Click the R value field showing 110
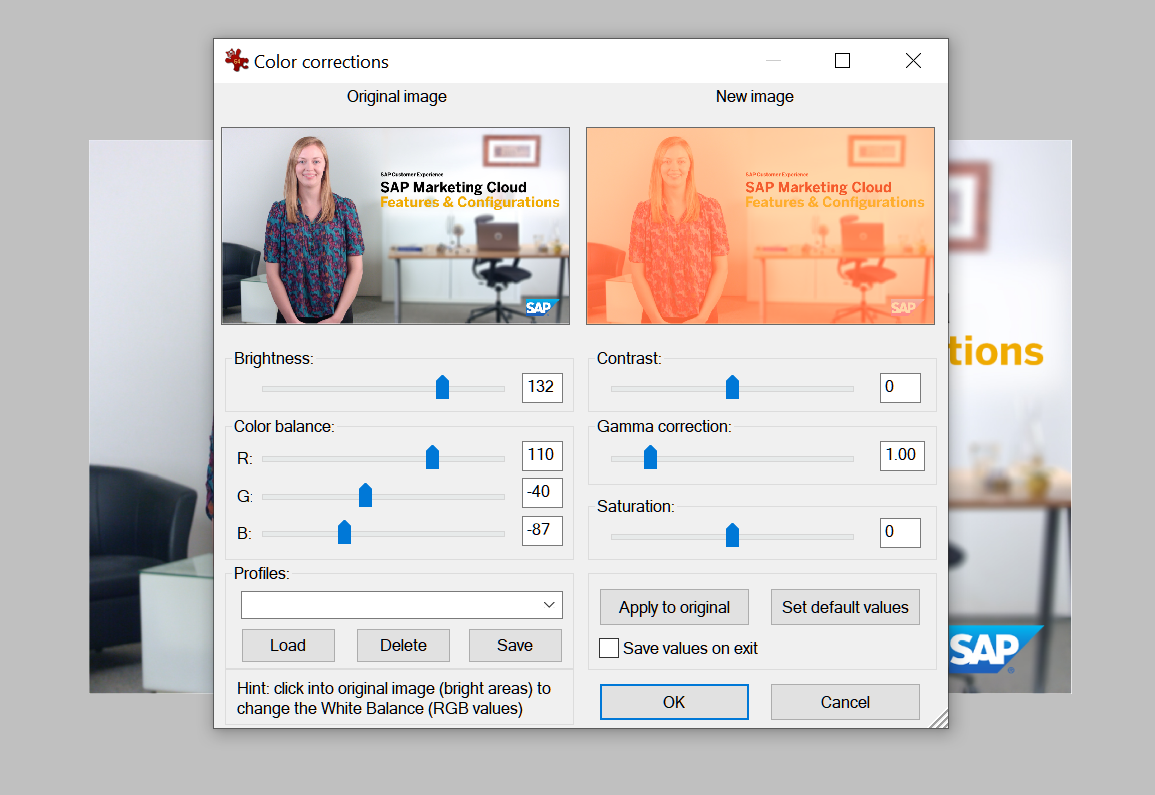 coord(542,455)
